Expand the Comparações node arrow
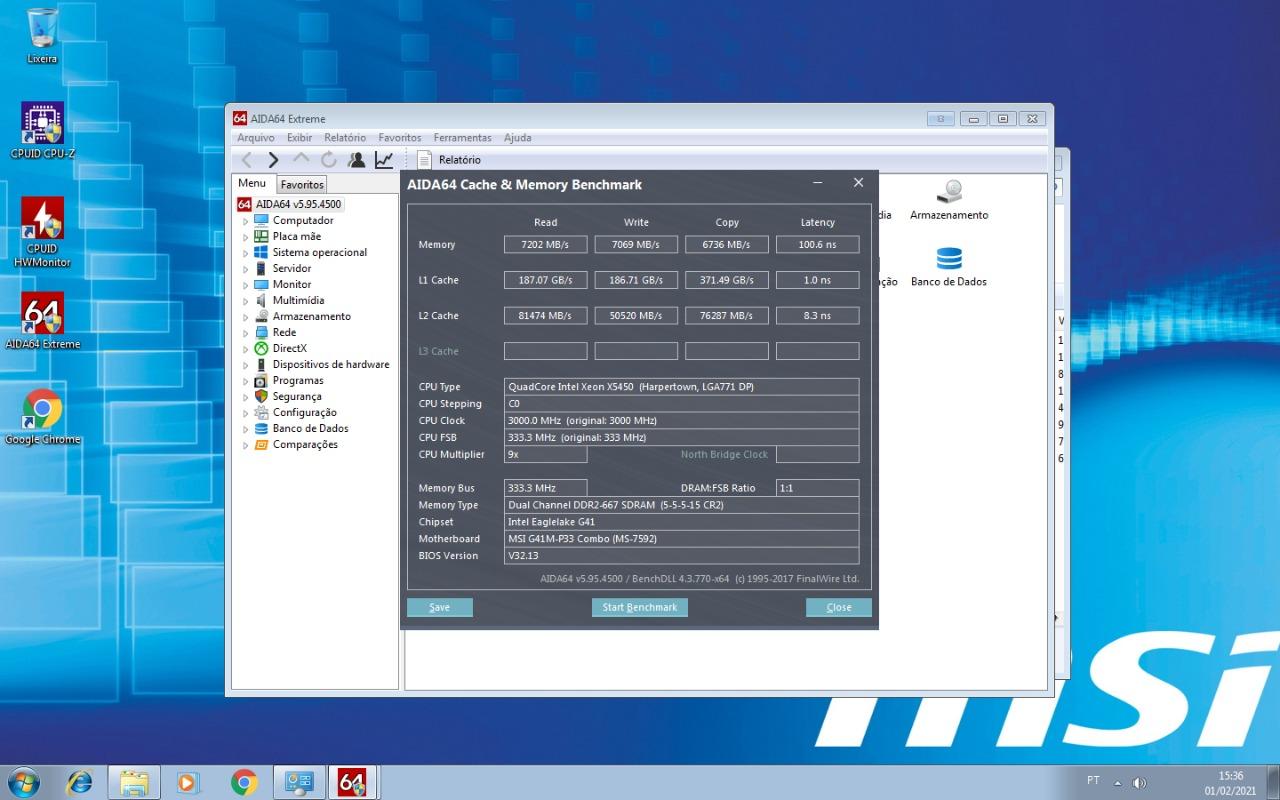Viewport: 1280px width, 800px height. [246, 445]
